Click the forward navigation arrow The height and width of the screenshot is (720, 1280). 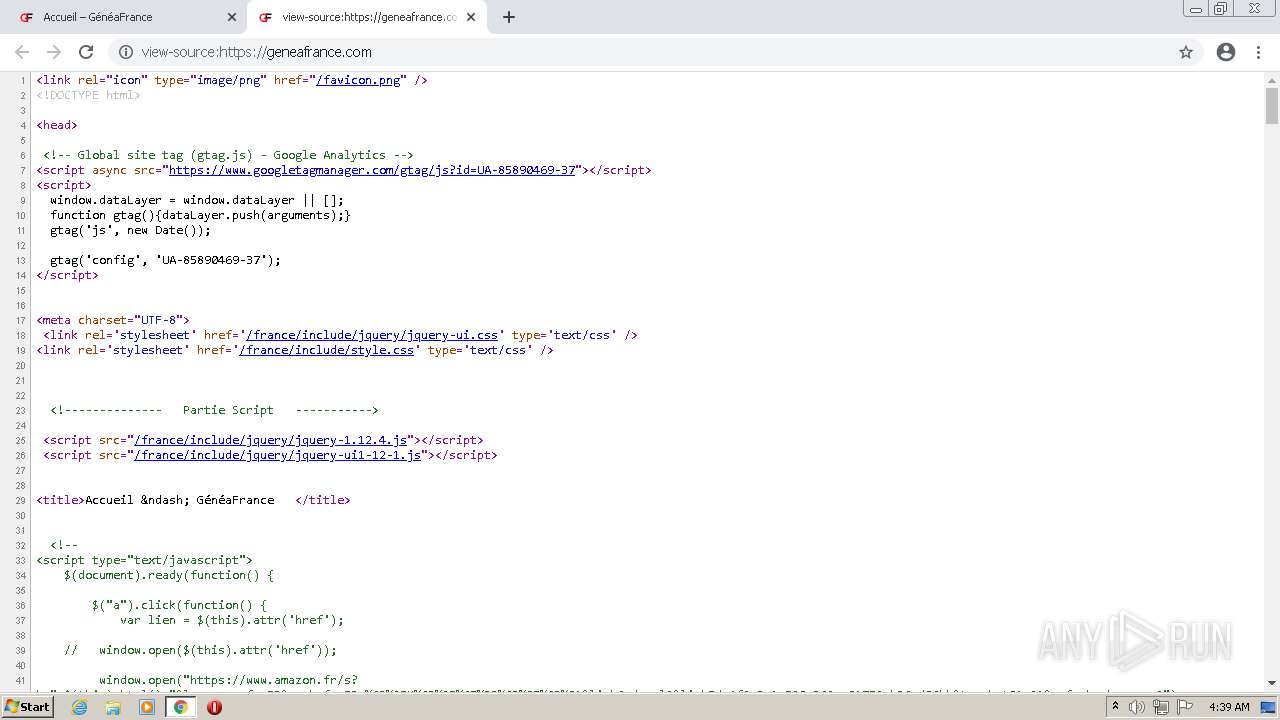pos(54,52)
